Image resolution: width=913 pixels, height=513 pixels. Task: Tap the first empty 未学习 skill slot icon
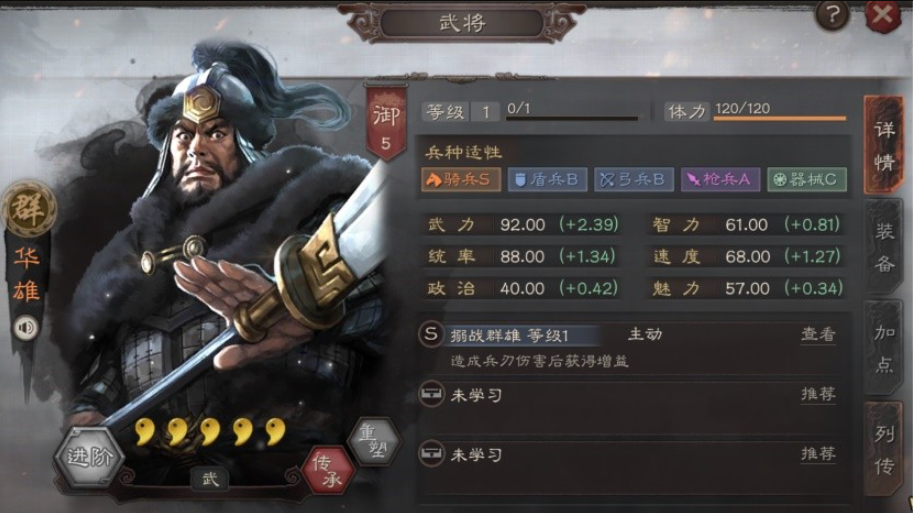click(431, 394)
